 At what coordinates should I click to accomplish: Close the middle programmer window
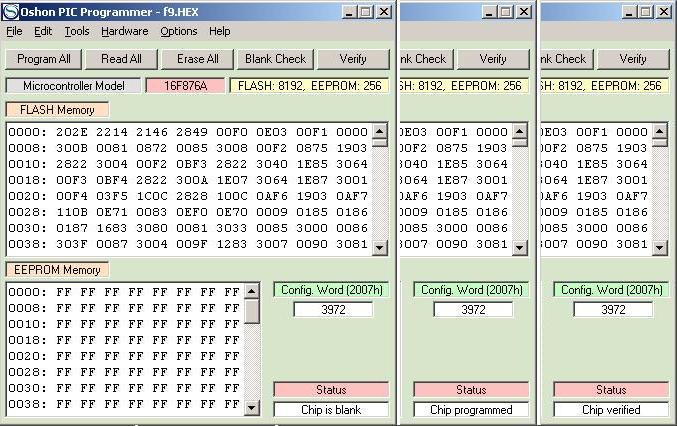[x=524, y=12]
